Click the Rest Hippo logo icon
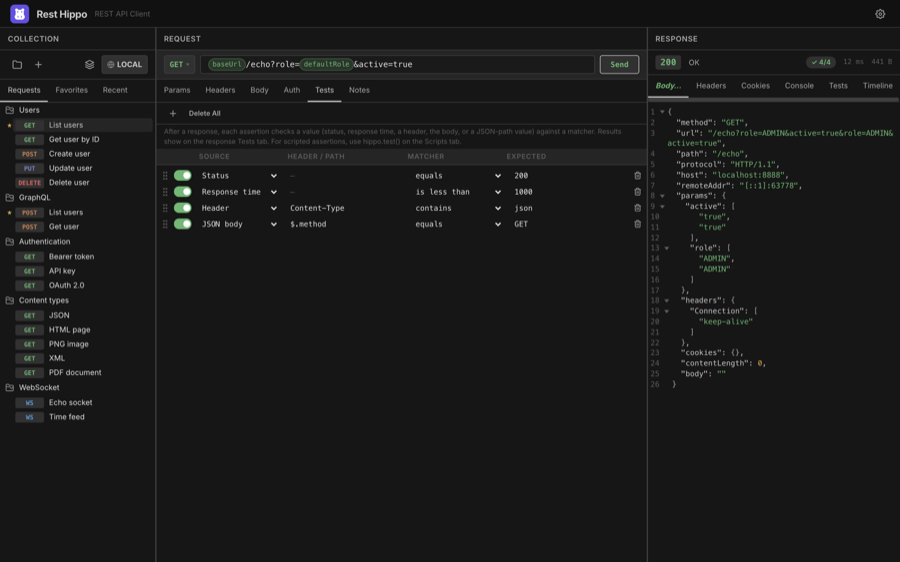900x562 pixels. tap(20, 14)
